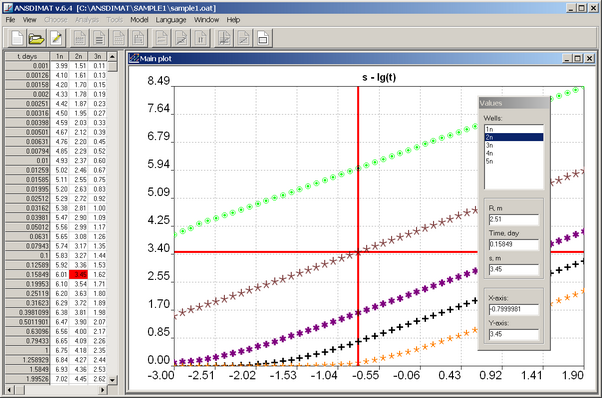Viewport: 602px width, 398px height.
Task: Click the table's horizontal scrollbar right arrow
Action: coord(103,390)
